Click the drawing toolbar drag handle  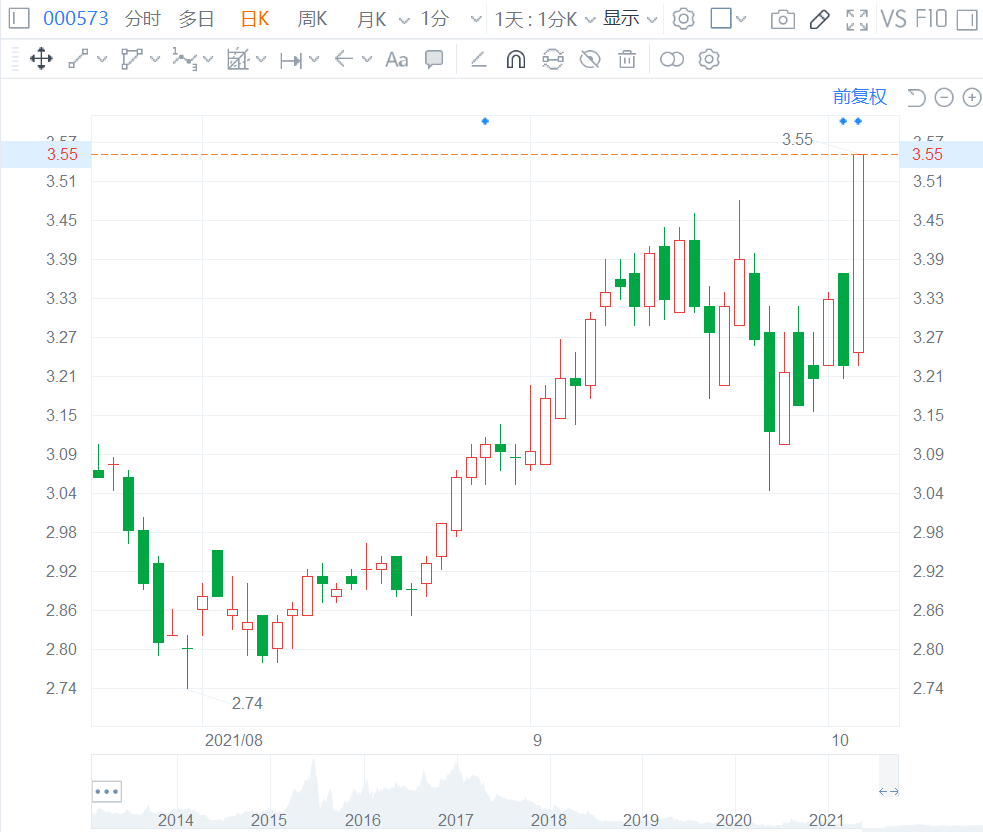coord(15,60)
